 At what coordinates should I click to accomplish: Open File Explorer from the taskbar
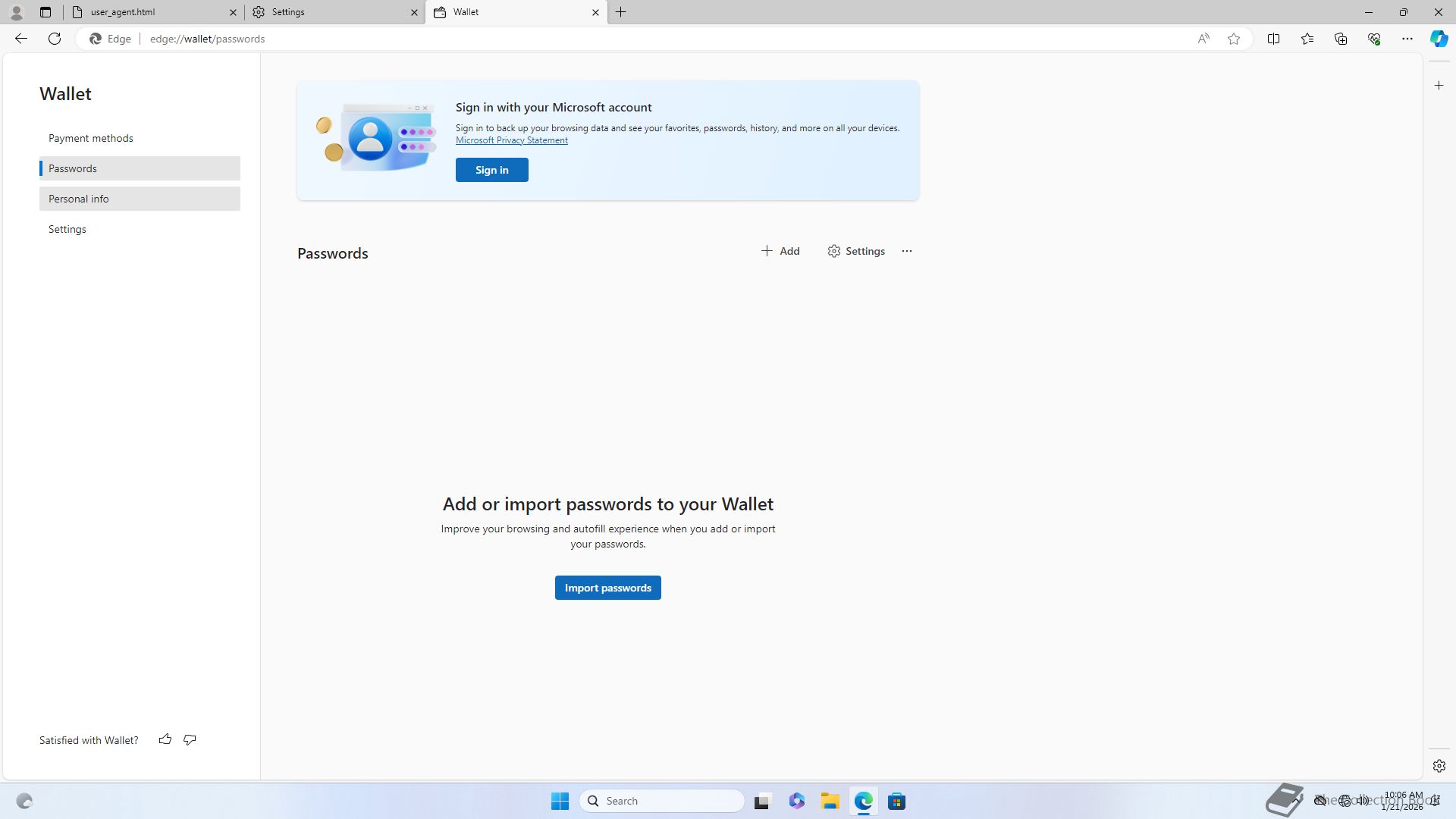pos(830,801)
